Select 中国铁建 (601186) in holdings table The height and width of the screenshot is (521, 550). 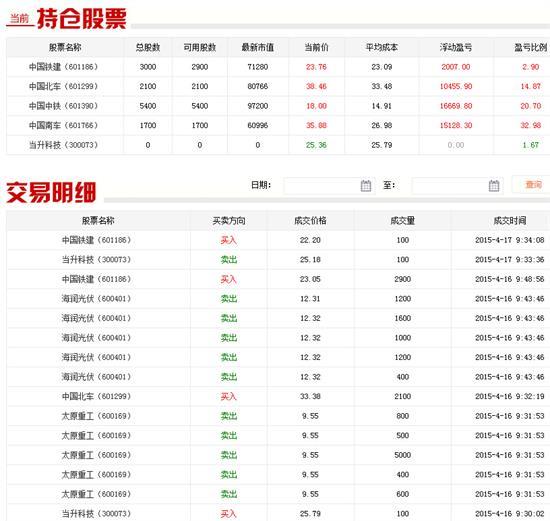pyautogui.click(x=63, y=67)
